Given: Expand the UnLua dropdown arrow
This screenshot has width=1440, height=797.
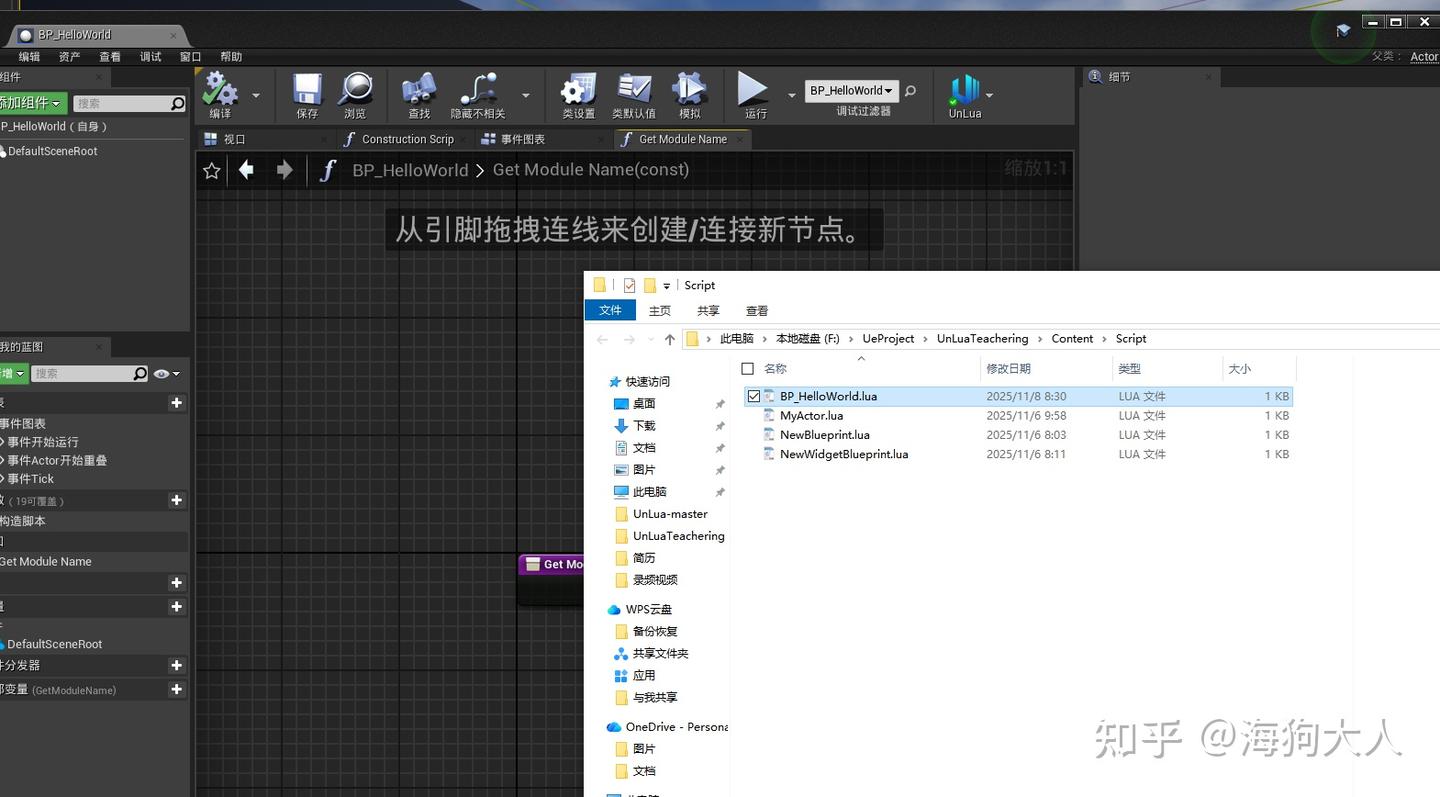Looking at the screenshot, I should [990, 95].
